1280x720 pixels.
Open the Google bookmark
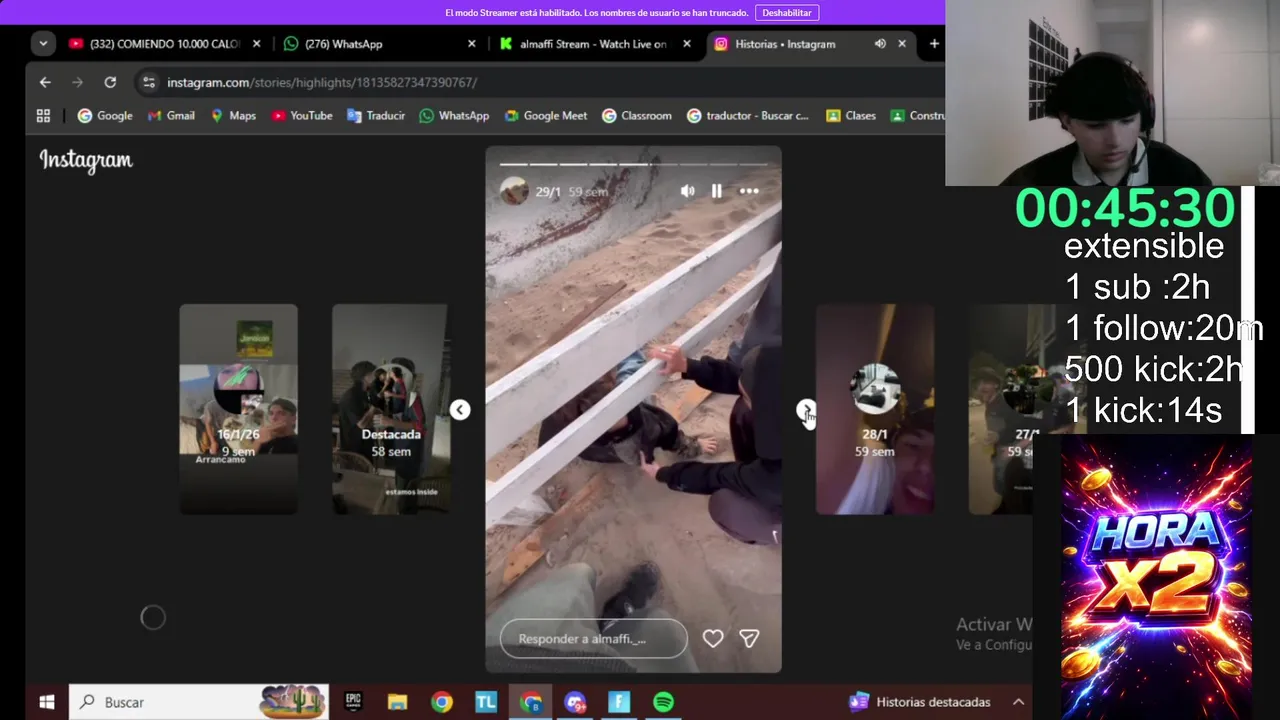point(105,116)
